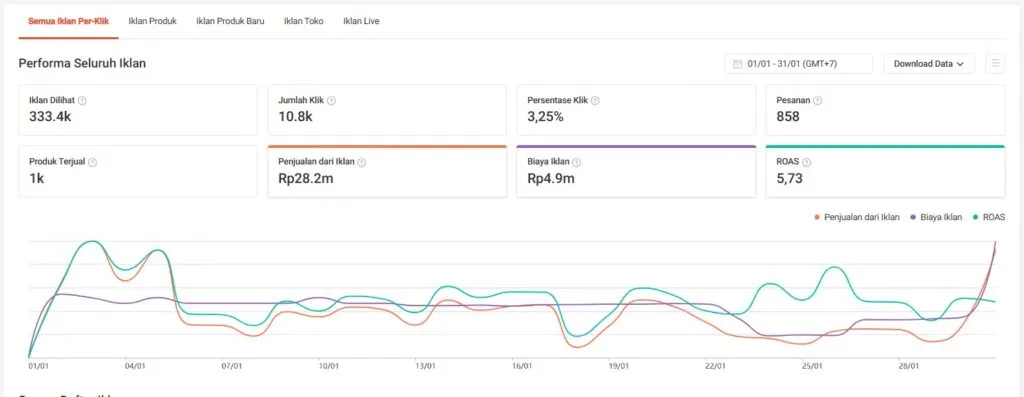The image size is (1024, 397).
Task: Select the Produk Terjual 1k metric card
Action: 138,171
